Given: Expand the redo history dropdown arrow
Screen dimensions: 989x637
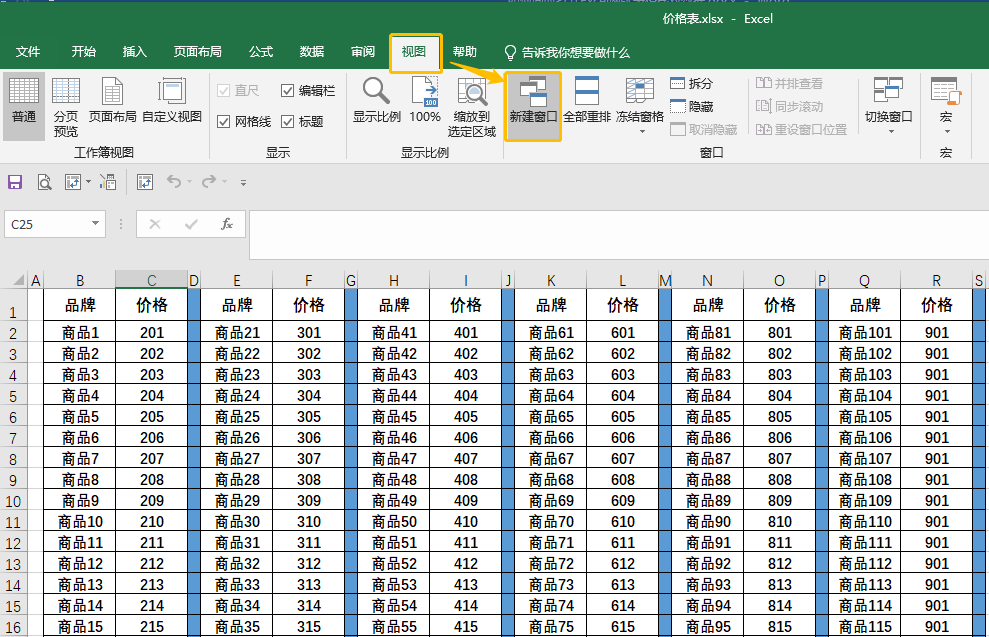Looking at the screenshot, I should point(225,182).
